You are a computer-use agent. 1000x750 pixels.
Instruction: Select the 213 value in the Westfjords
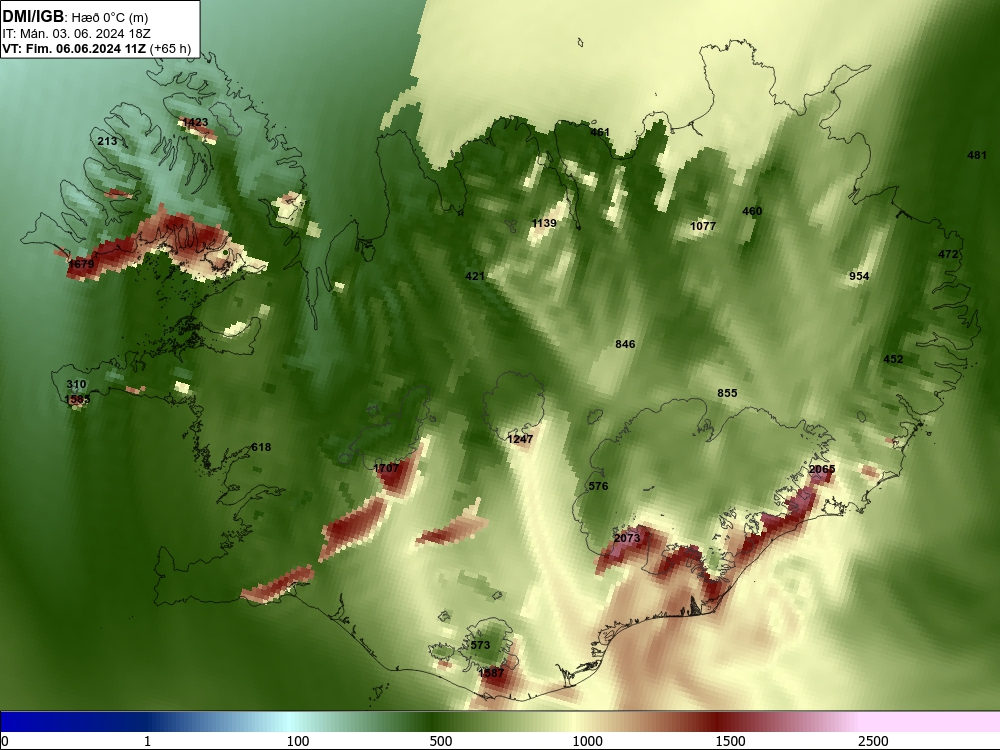[x=107, y=141]
